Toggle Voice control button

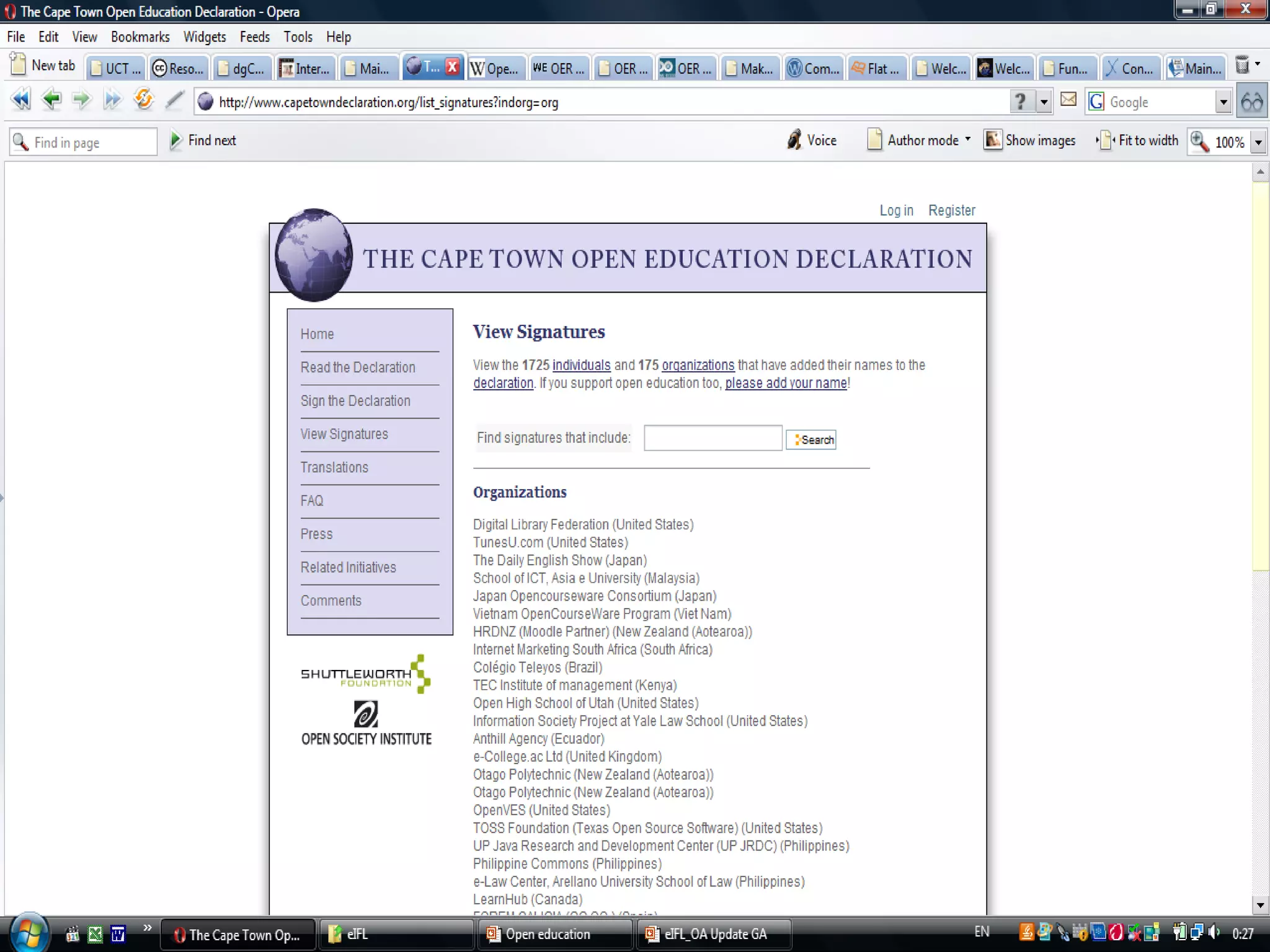click(x=812, y=141)
